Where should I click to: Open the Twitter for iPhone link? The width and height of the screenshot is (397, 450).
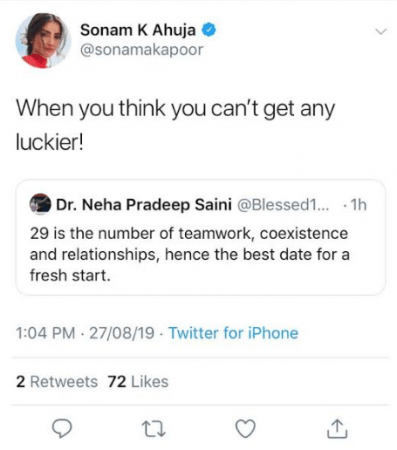pos(233,333)
